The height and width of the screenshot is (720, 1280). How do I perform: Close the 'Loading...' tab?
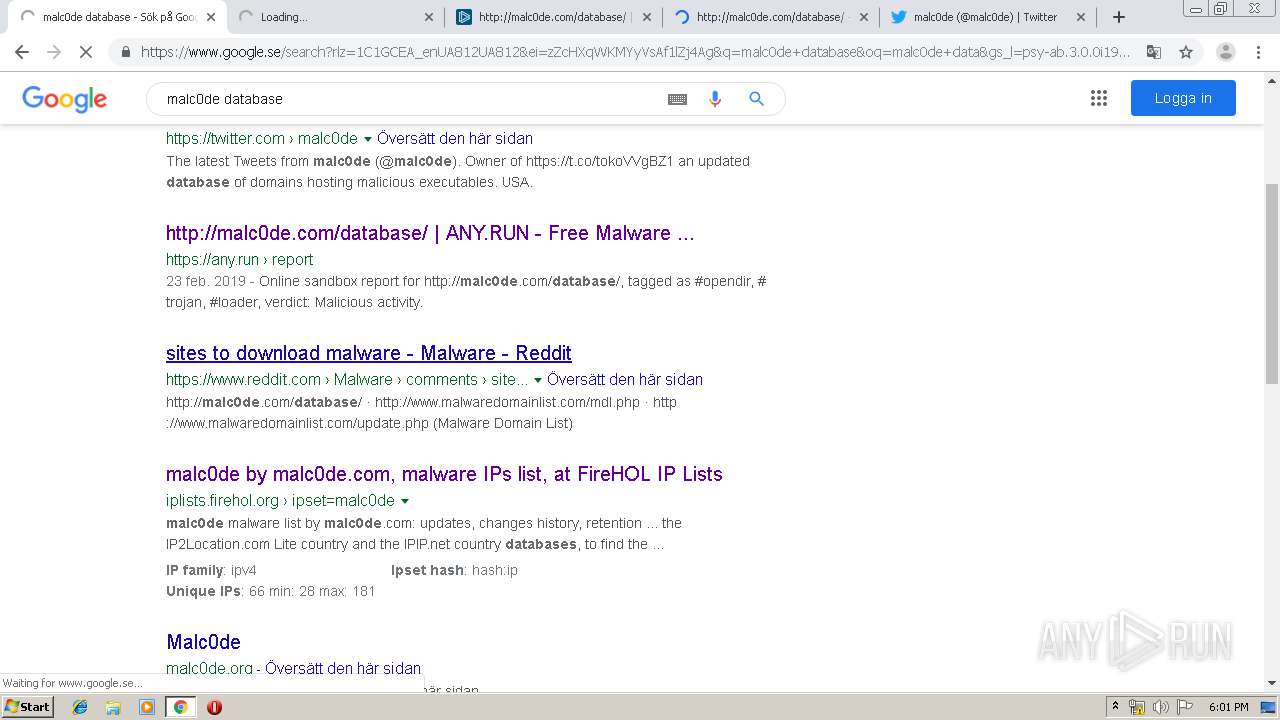tap(428, 17)
